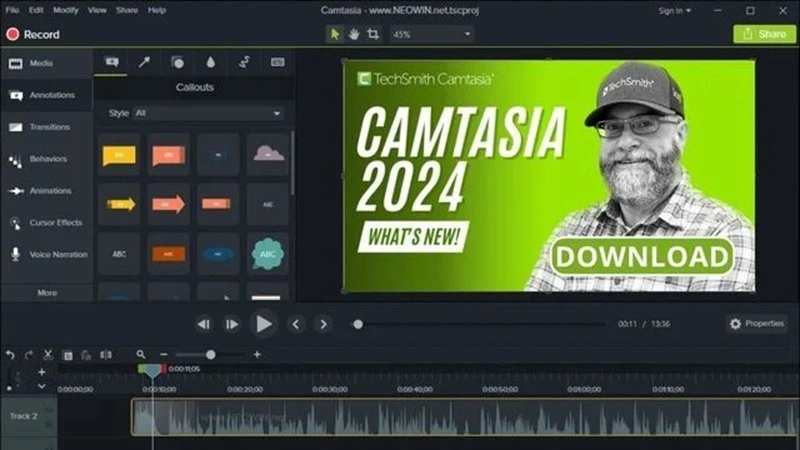Add a new track with plus icon
The image size is (800, 450).
[41, 372]
